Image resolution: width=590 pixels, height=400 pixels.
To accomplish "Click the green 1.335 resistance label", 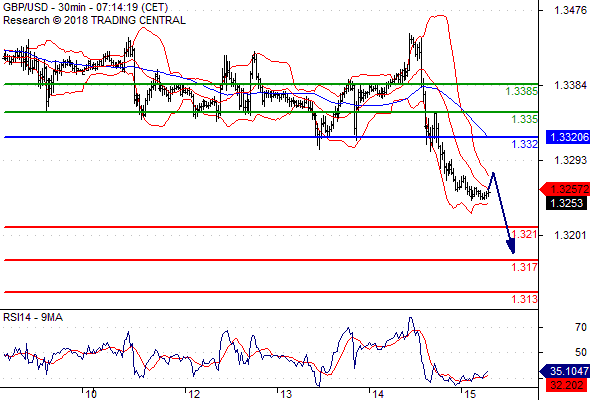I will click(524, 119).
